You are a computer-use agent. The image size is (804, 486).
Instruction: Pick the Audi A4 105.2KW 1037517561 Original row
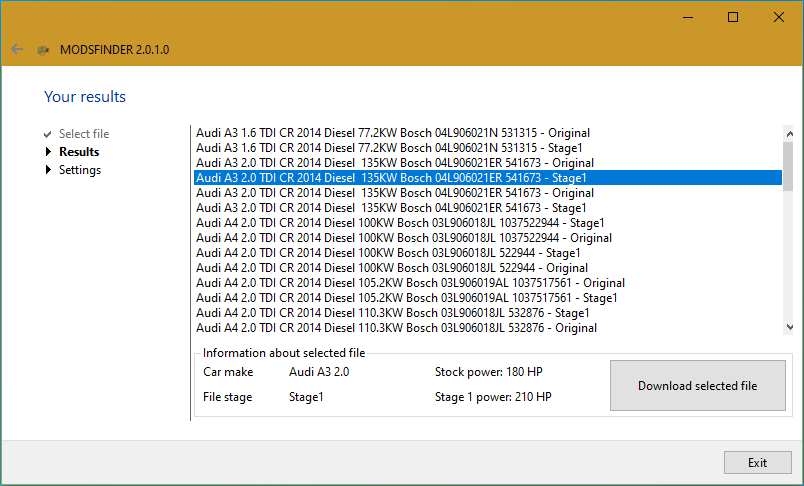[x=410, y=283]
